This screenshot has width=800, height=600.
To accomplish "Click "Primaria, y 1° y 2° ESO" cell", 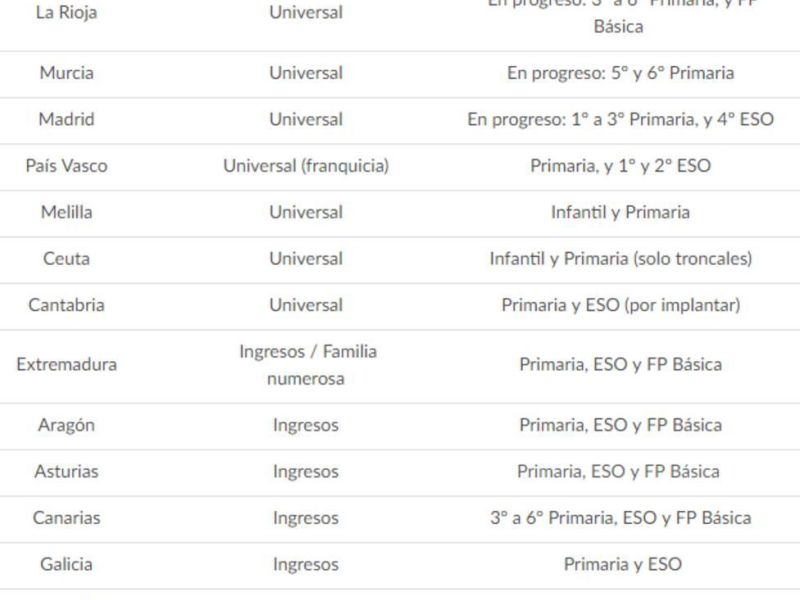I will [620, 166].
